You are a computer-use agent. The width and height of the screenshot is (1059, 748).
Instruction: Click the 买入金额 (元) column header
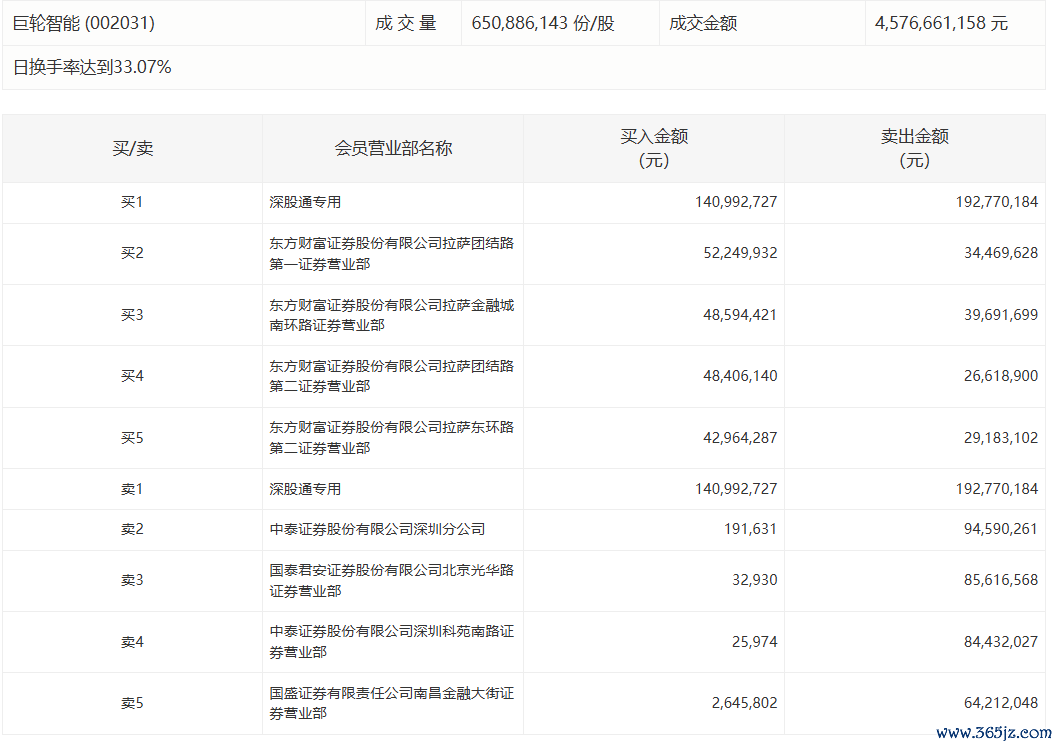[654, 148]
